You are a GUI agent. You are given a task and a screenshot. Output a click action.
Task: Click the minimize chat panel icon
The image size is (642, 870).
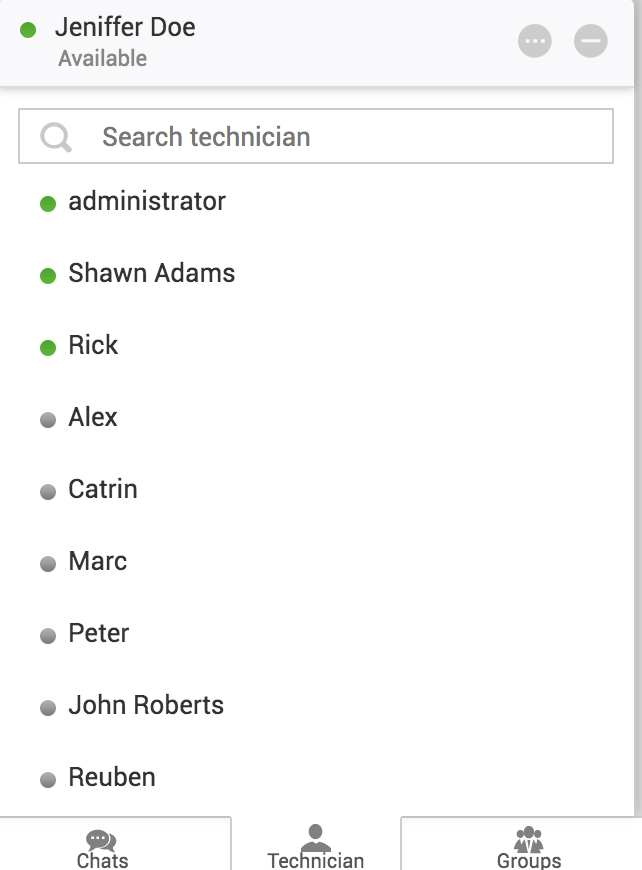coord(590,41)
